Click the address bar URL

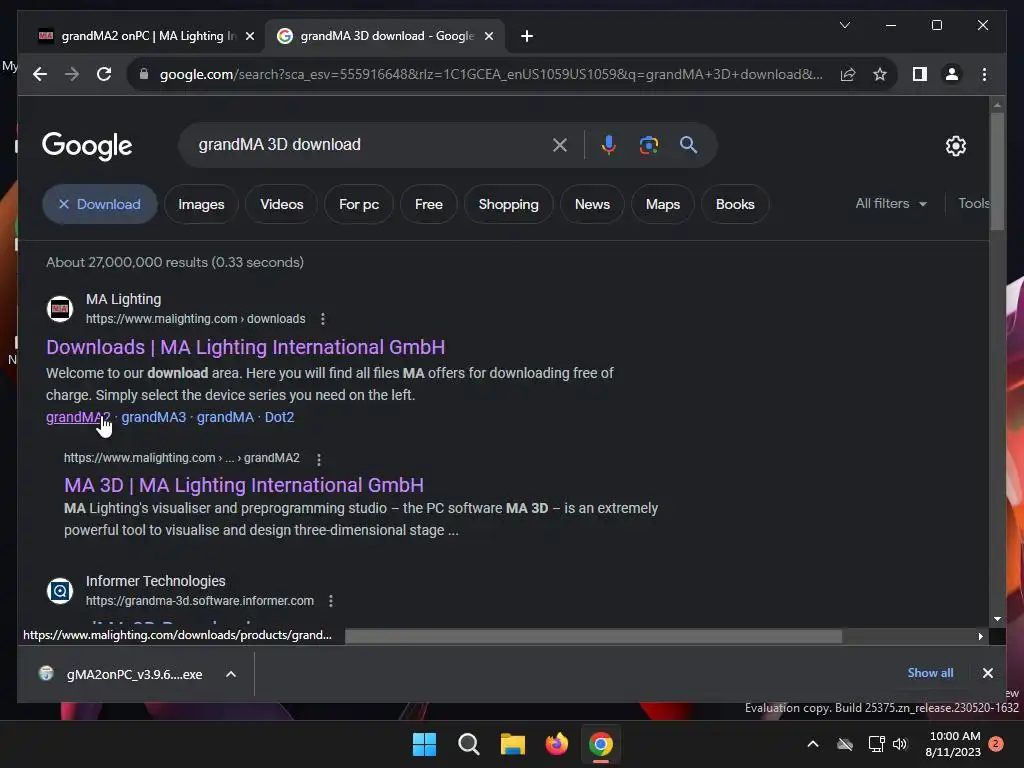[x=491, y=74]
